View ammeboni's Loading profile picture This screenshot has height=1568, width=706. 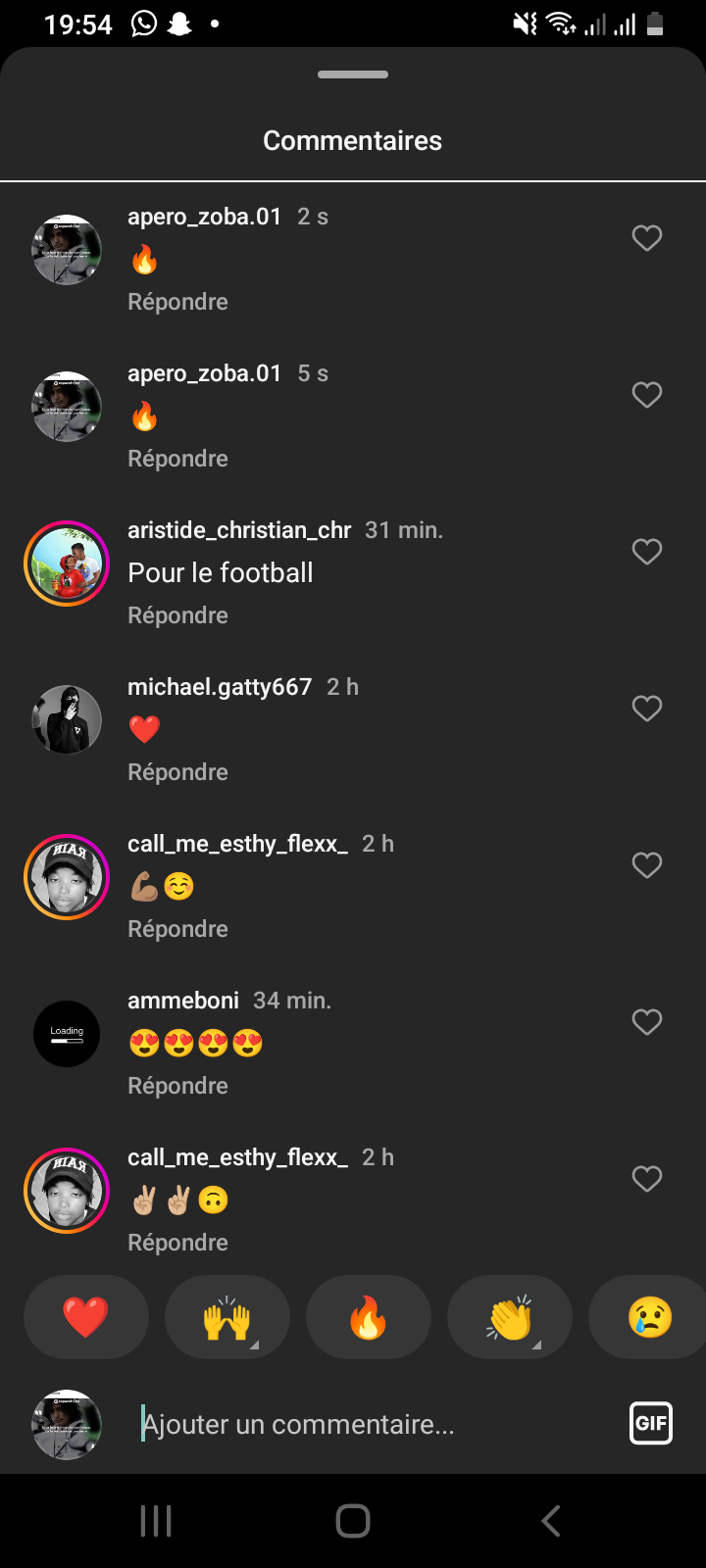[x=67, y=1034]
